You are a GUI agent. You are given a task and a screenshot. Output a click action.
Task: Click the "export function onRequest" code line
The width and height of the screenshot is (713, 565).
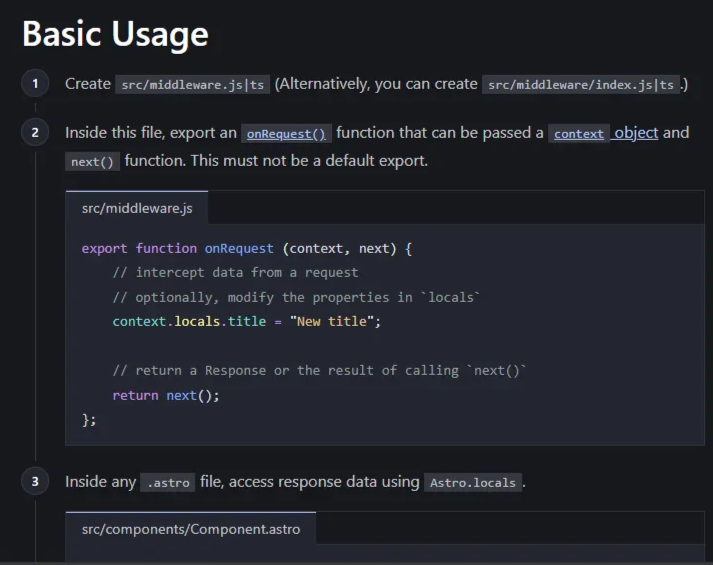[x=247, y=249]
